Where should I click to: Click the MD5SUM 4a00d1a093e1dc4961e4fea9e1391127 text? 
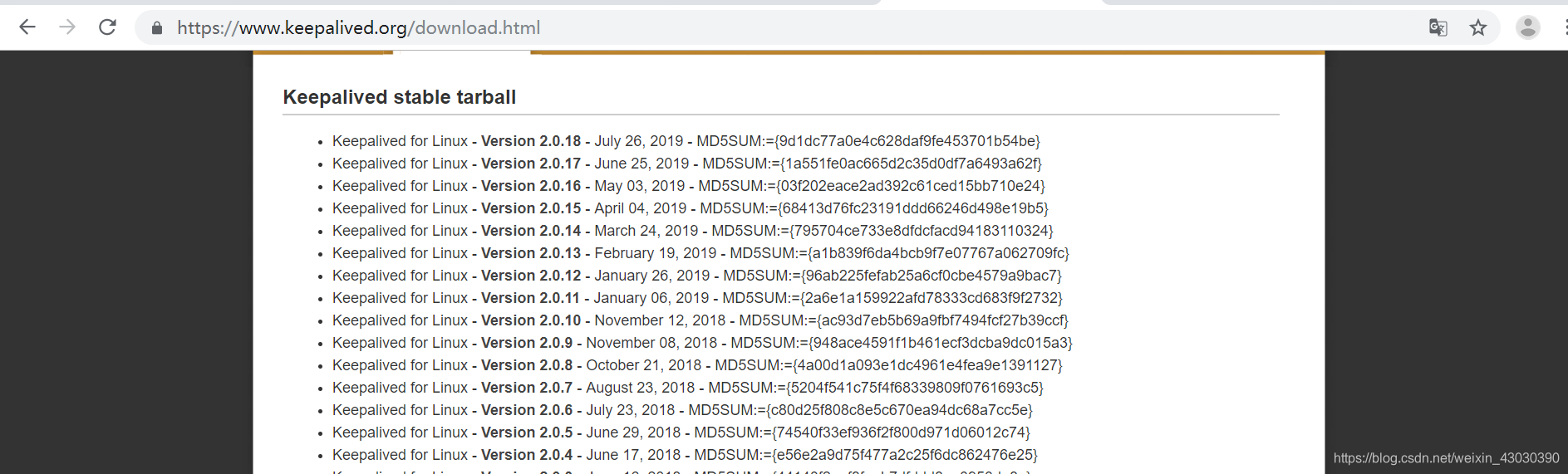point(888,365)
